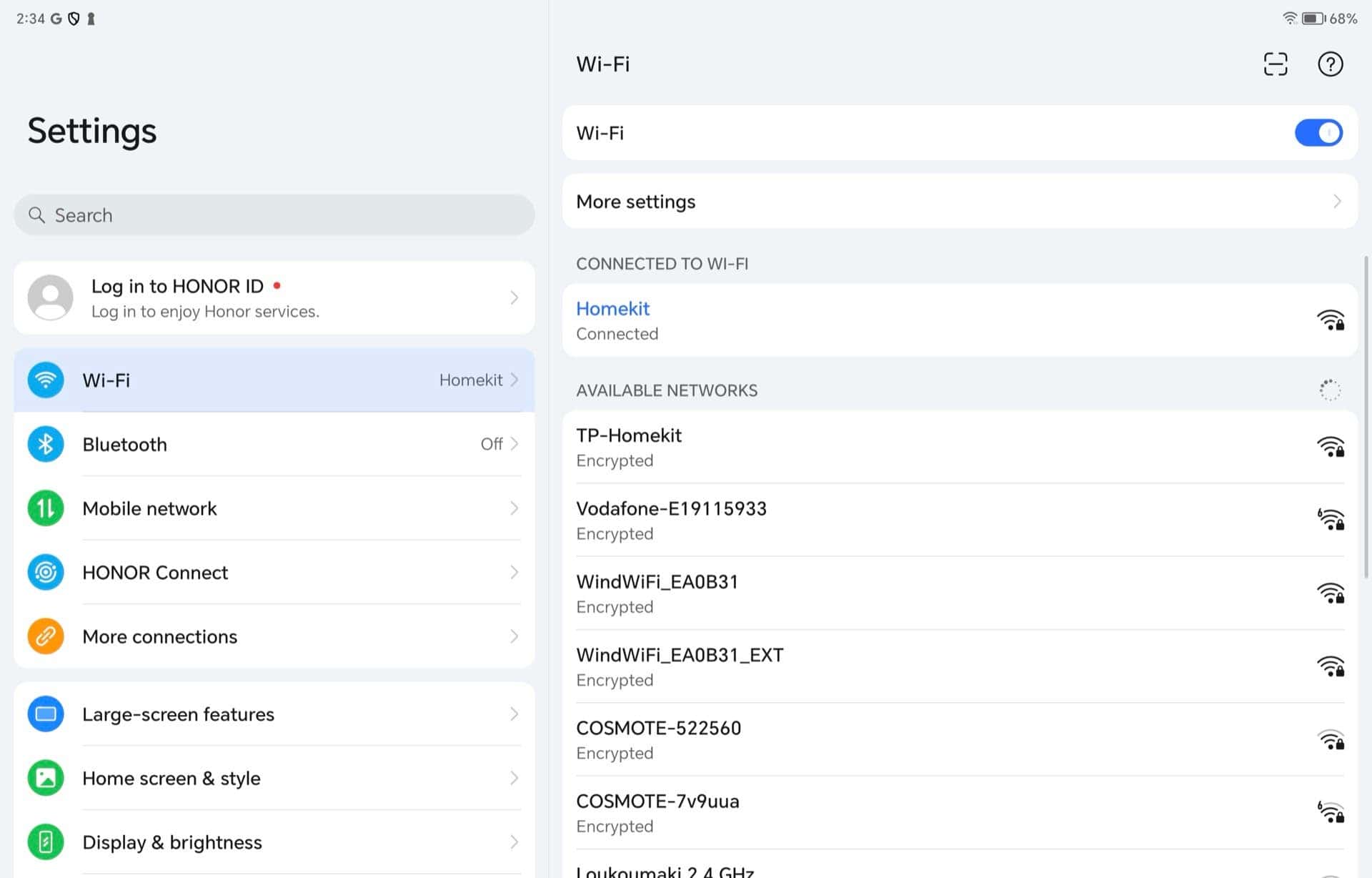Tap COSMOTE-7v9uua Wi-Fi 6 signal icon
The image size is (1372, 878).
(x=1331, y=812)
